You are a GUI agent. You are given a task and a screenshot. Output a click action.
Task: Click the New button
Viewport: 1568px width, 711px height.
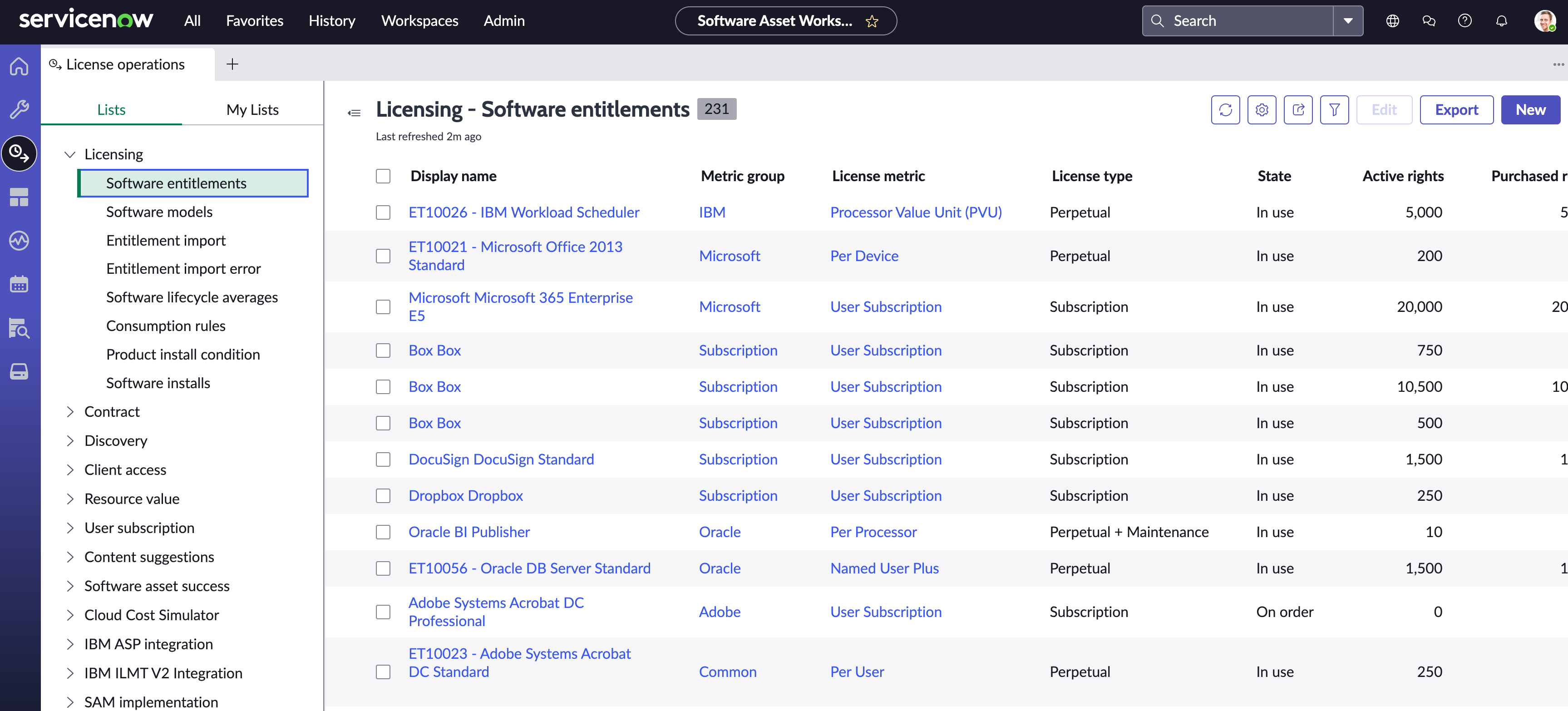click(x=1530, y=109)
